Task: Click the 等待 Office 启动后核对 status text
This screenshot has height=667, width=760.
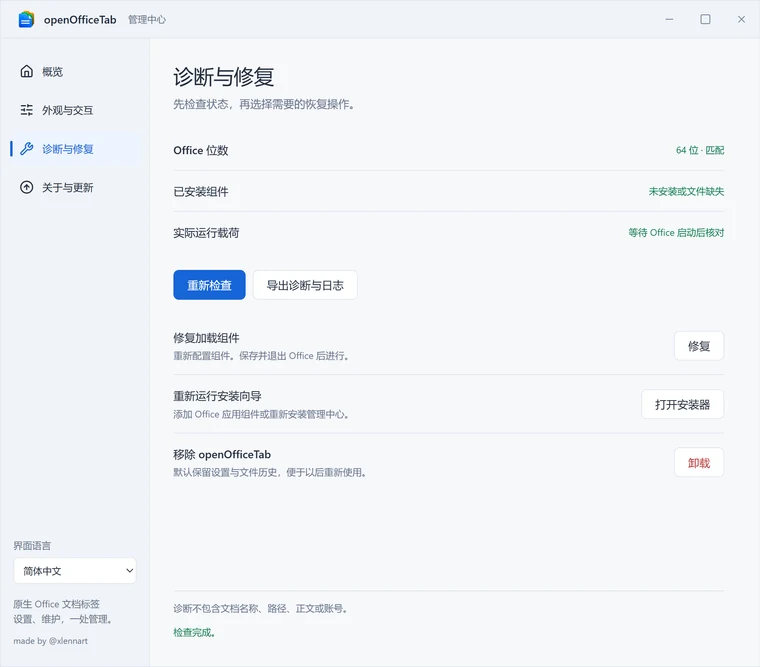Action: pyautogui.click(x=676, y=233)
